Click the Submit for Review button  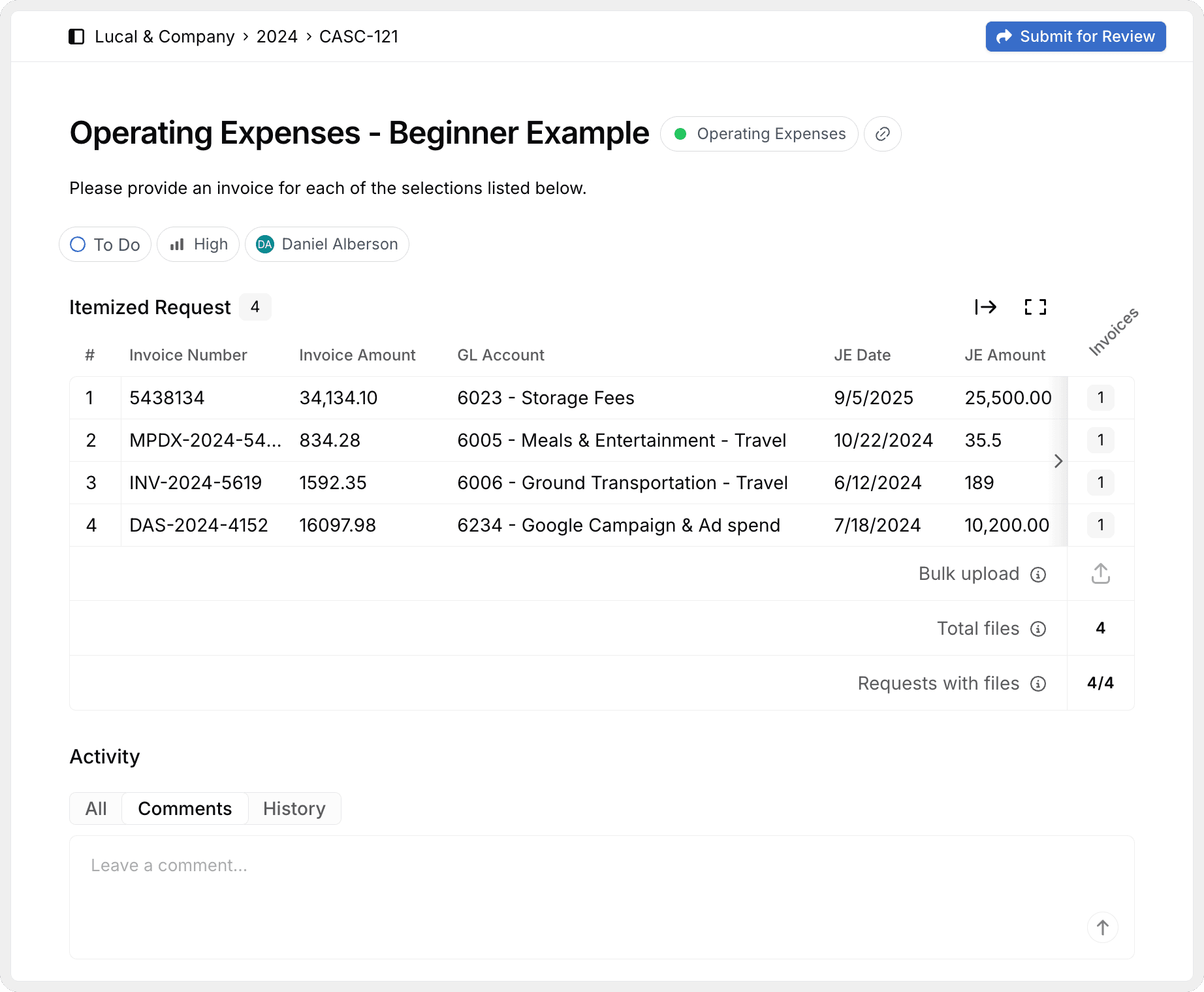(x=1075, y=37)
